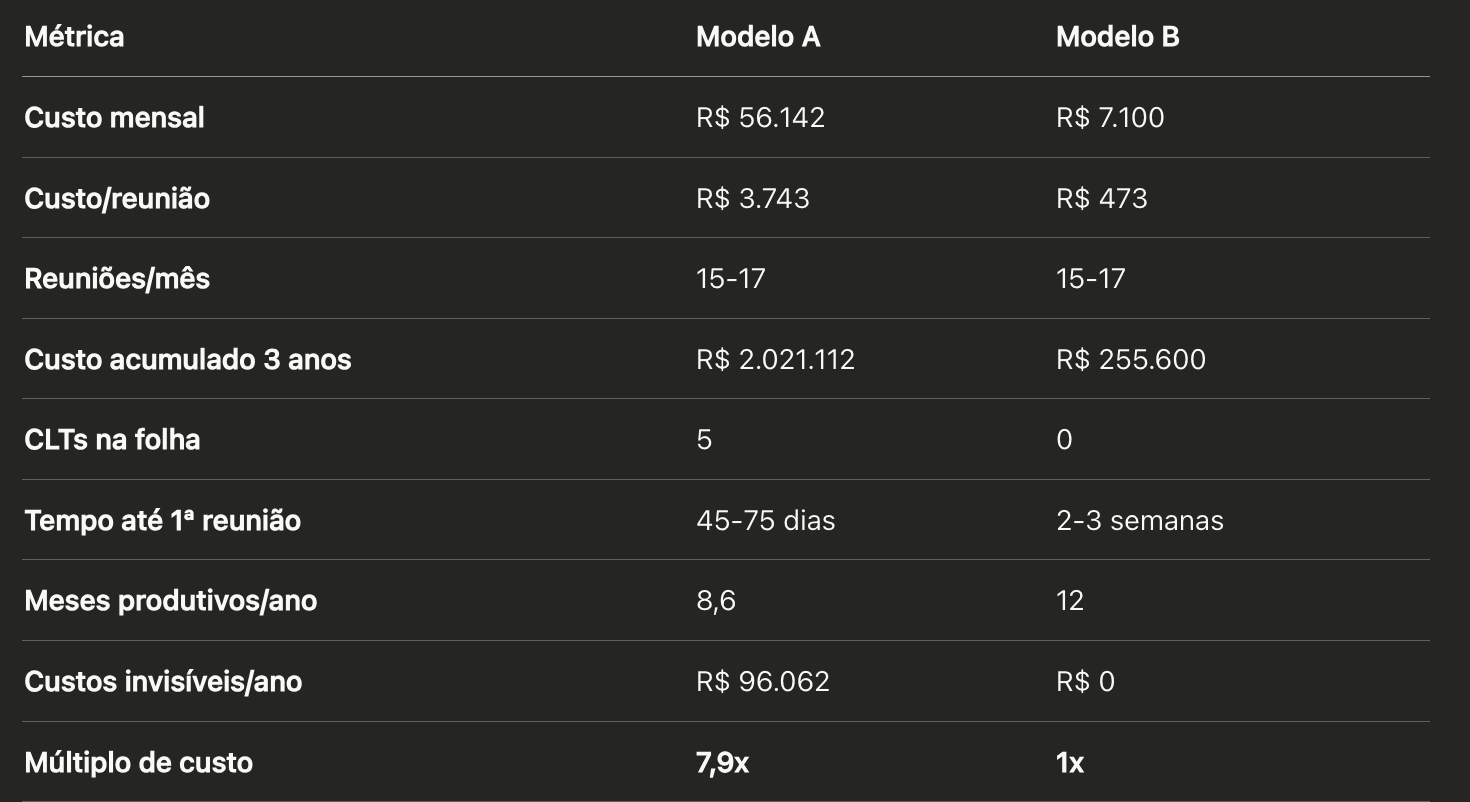Select the R$ 3.743 cell
The width and height of the screenshot is (1470, 802).
click(x=753, y=199)
